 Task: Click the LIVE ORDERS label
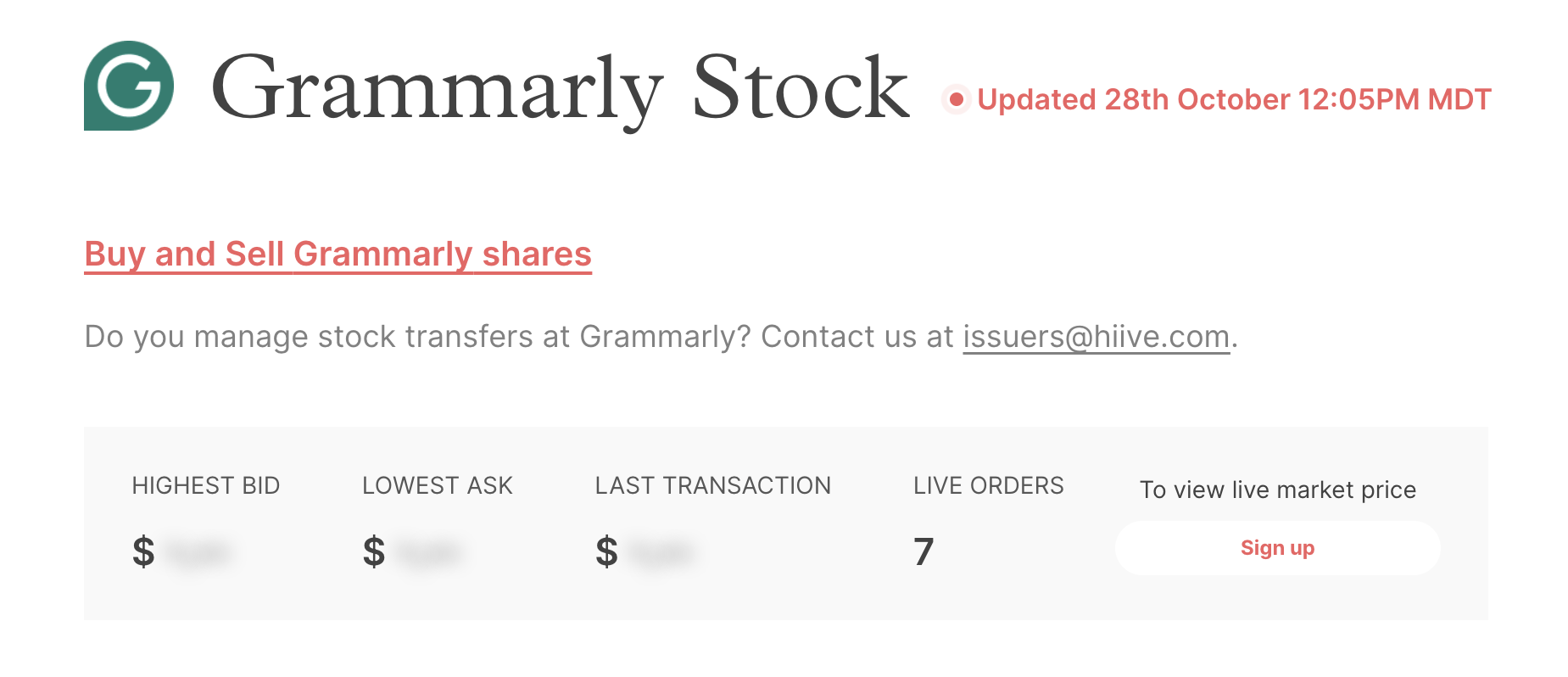click(988, 485)
